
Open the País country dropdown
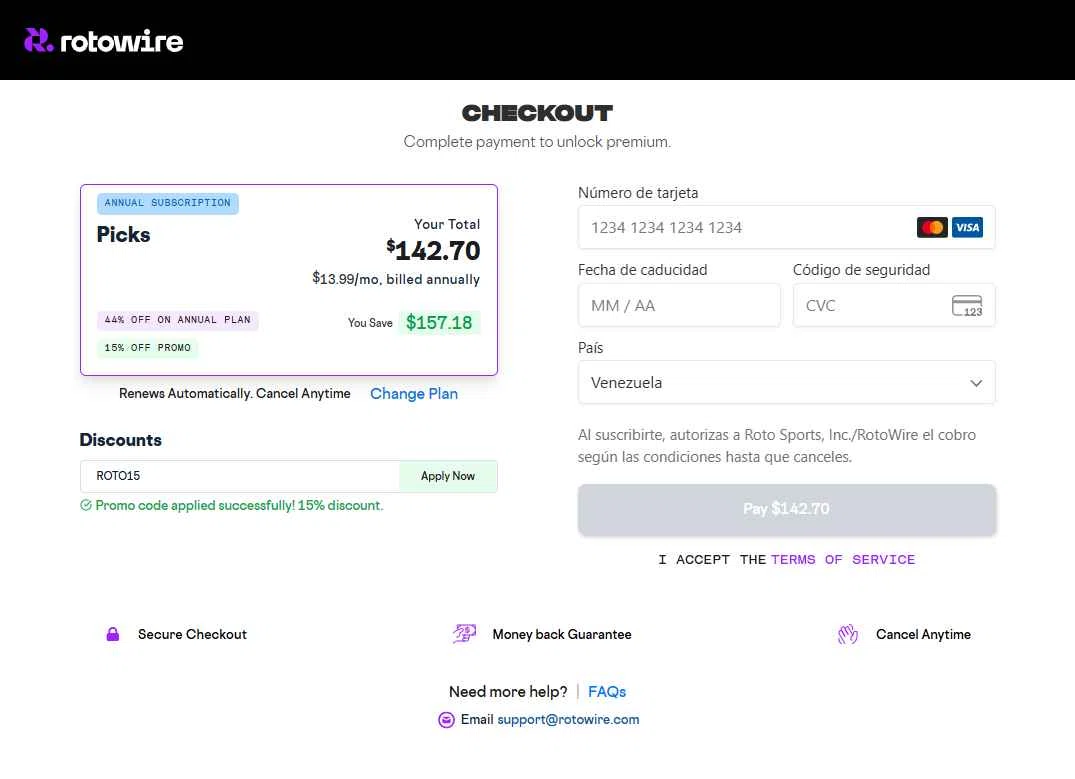[x=786, y=383]
